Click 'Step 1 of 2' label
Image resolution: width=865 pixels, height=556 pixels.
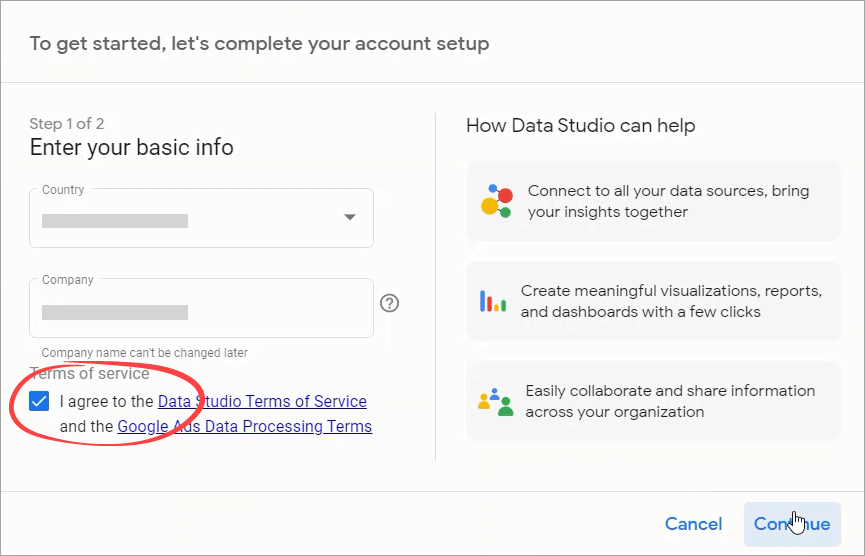[x=67, y=124]
